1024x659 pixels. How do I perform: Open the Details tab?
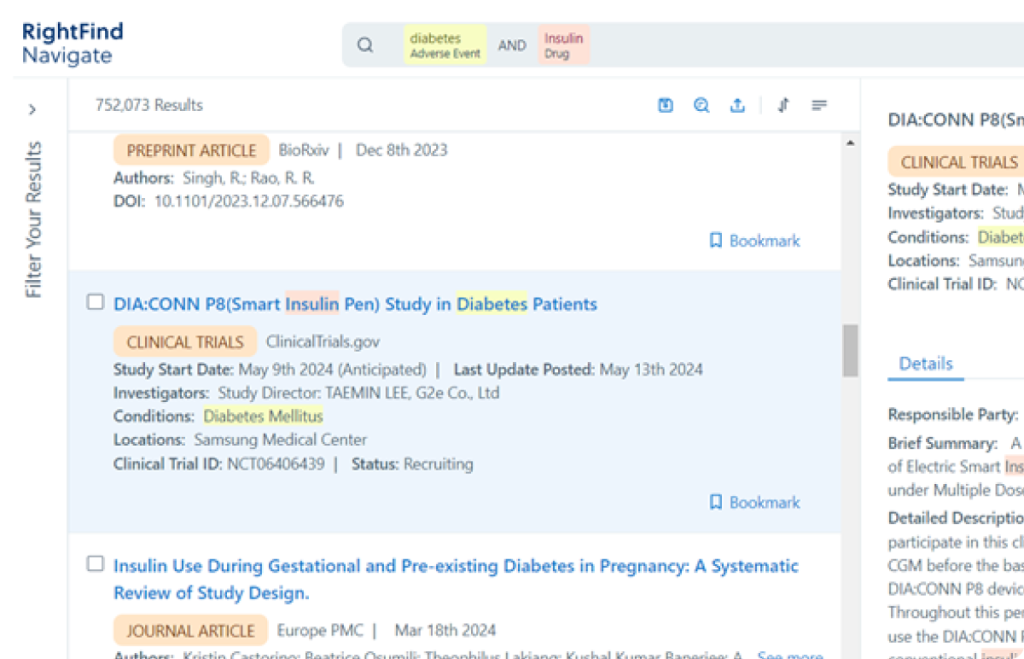[925, 363]
